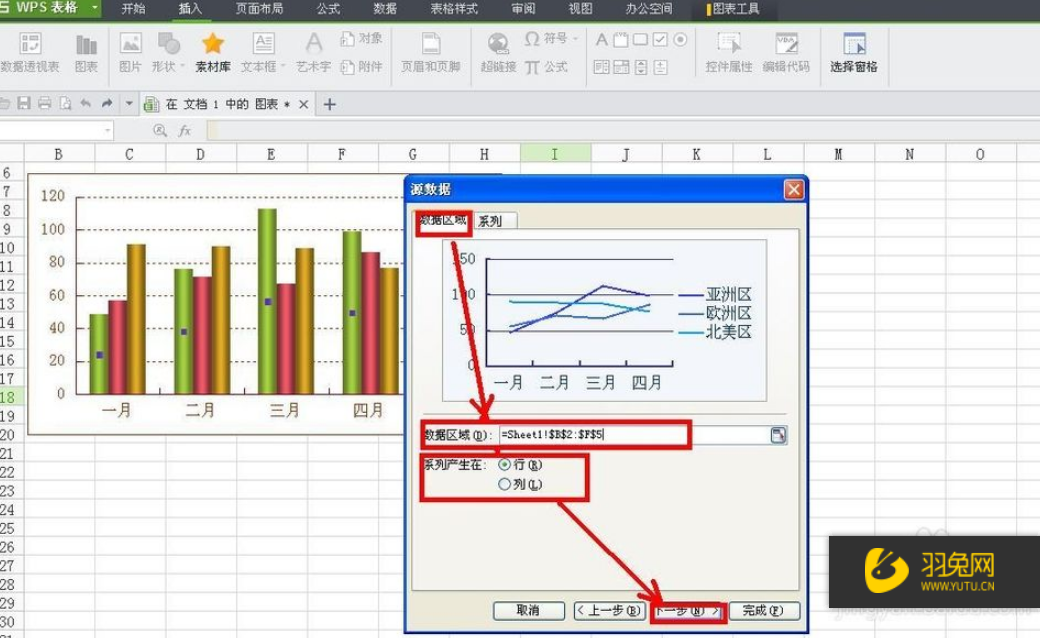The image size is (1040, 638).
Task: Switch to the 公式 ribbon tab
Action: [328, 9]
